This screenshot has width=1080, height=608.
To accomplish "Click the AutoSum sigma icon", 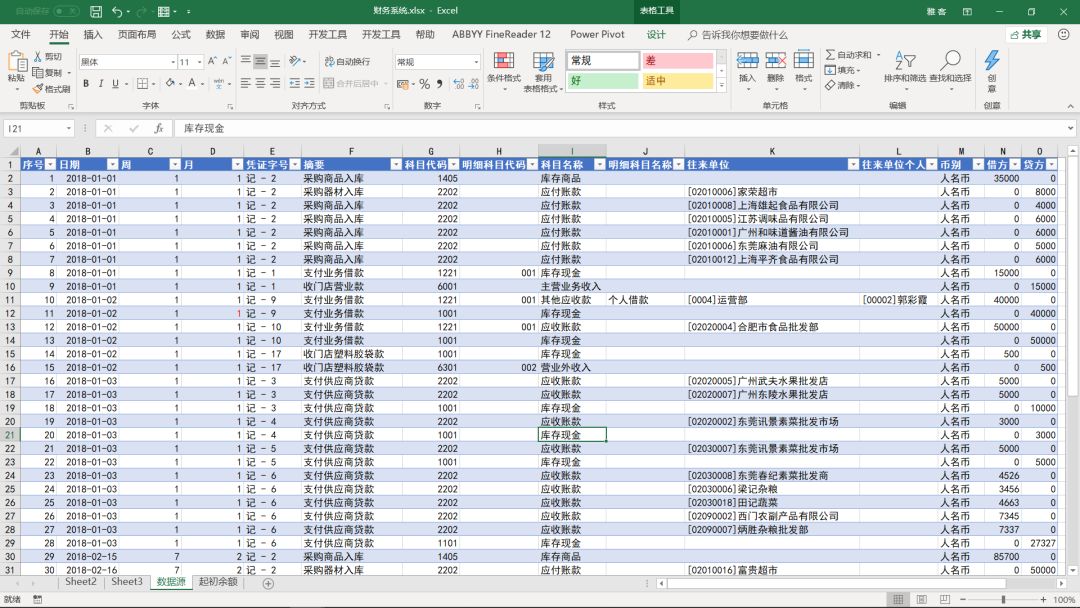I will pos(830,54).
